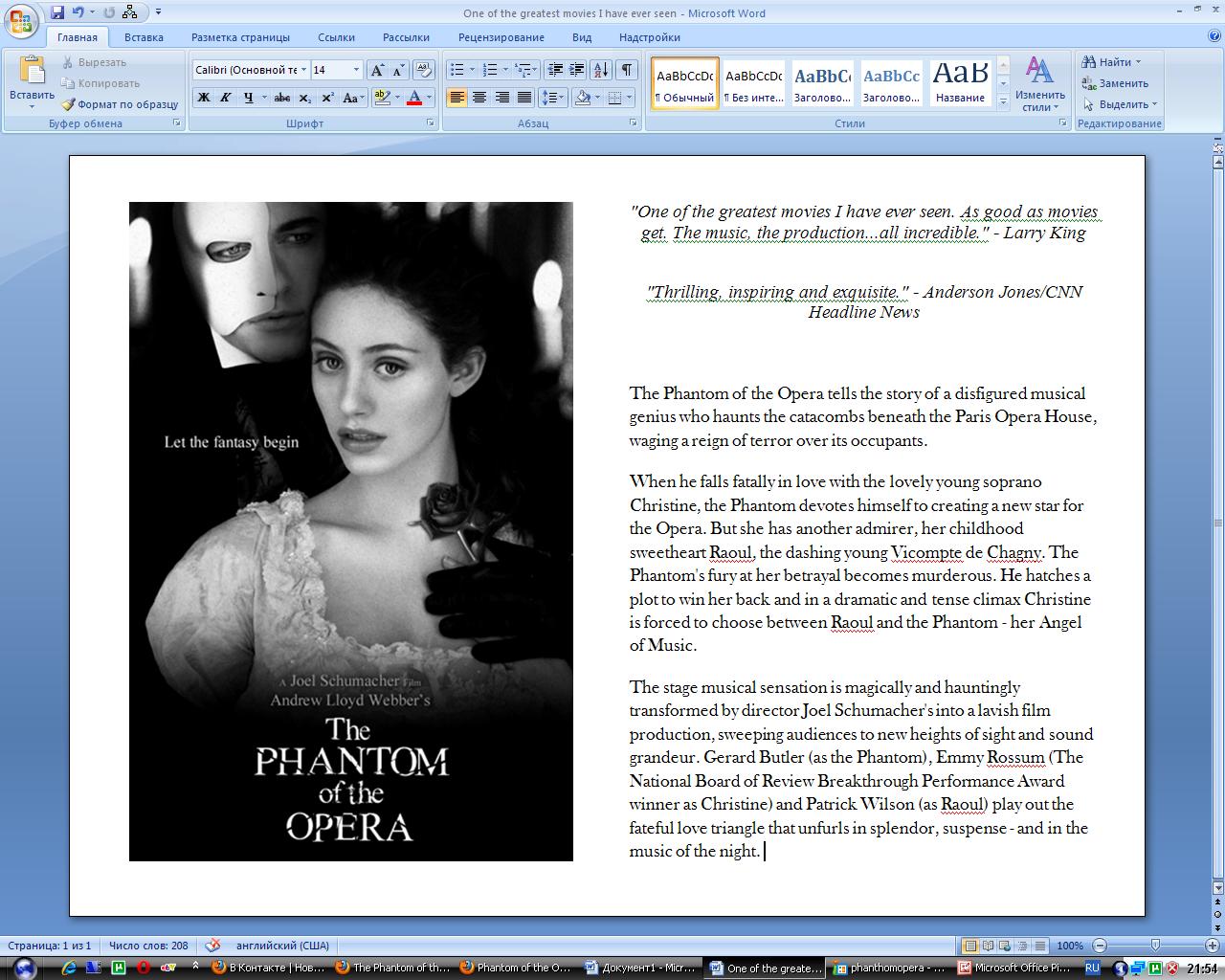Toggle italic formatting (К)
The image size is (1225, 980).
(226, 98)
